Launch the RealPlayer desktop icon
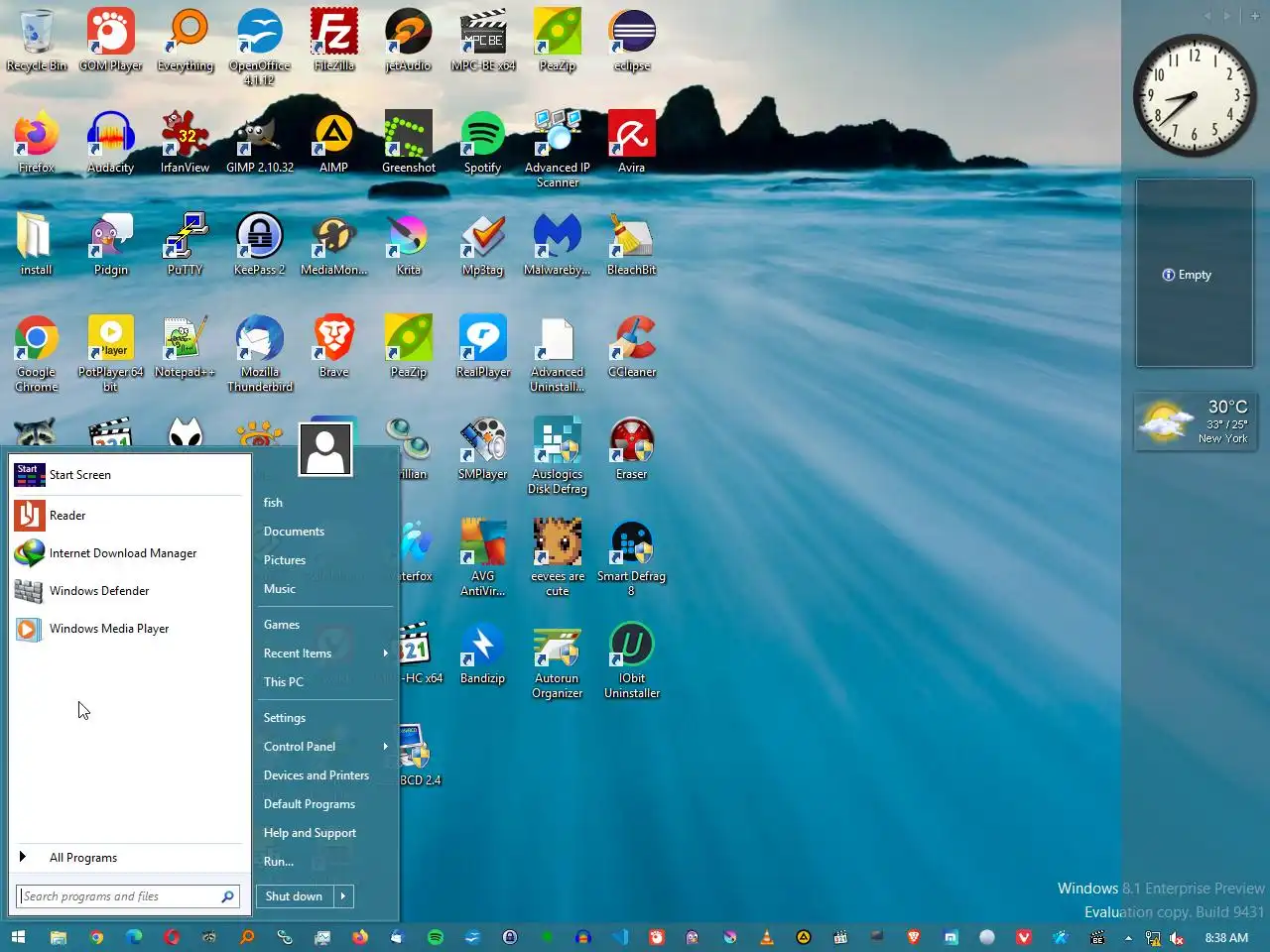This screenshot has width=1270, height=952. click(483, 346)
